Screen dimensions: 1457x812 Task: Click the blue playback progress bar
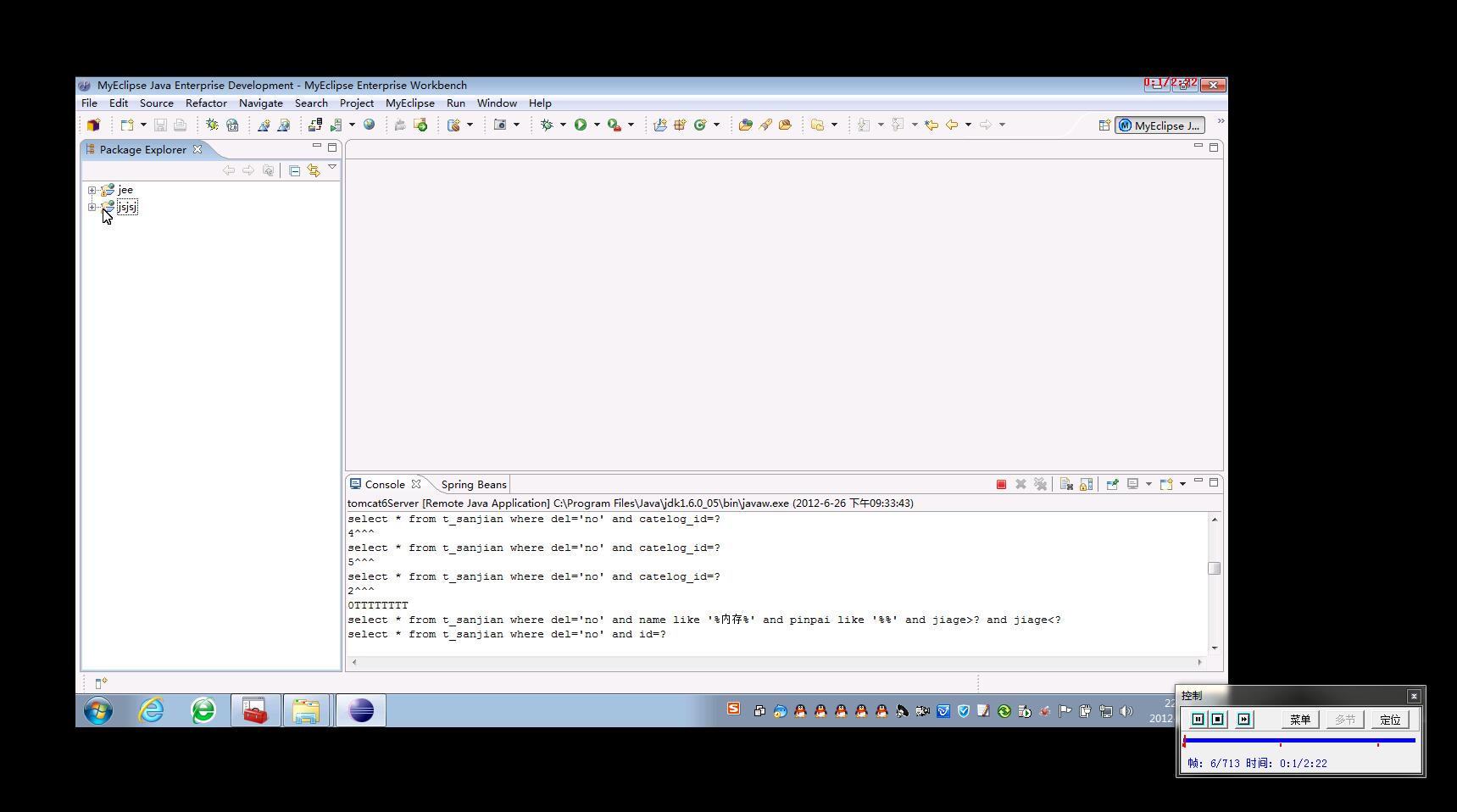click(1299, 741)
